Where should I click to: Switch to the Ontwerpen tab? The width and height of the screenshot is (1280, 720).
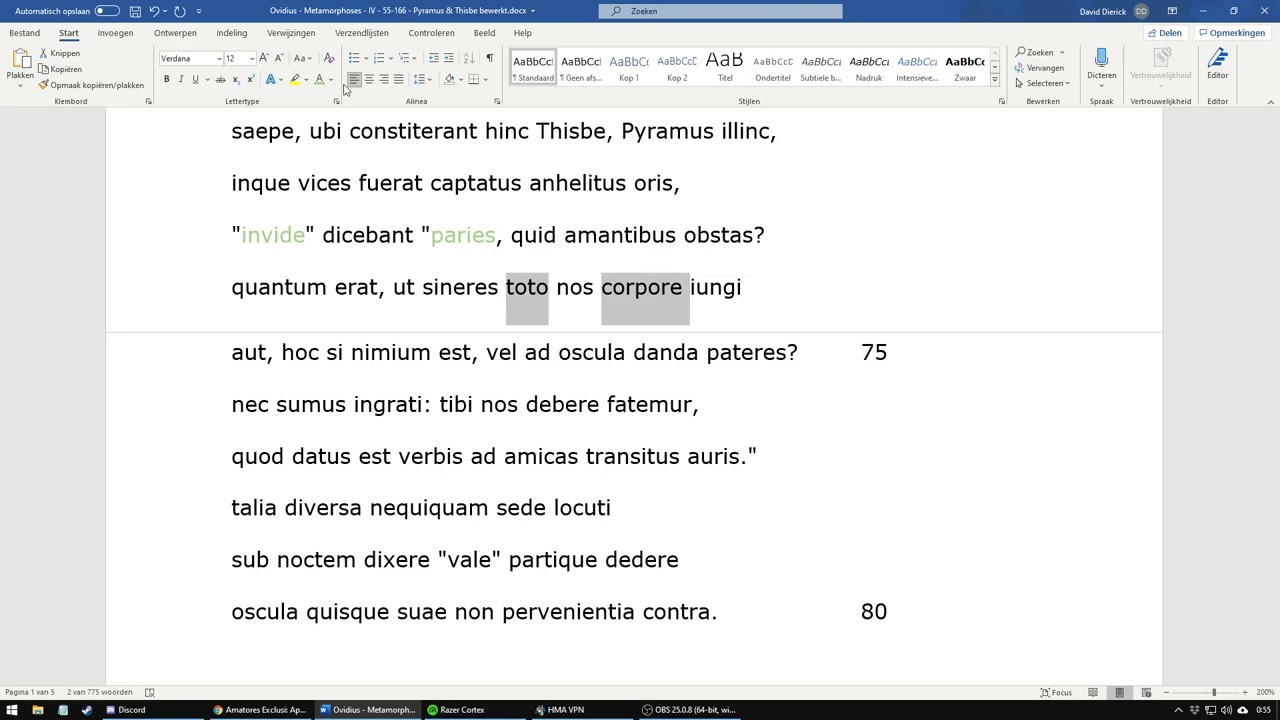click(175, 33)
